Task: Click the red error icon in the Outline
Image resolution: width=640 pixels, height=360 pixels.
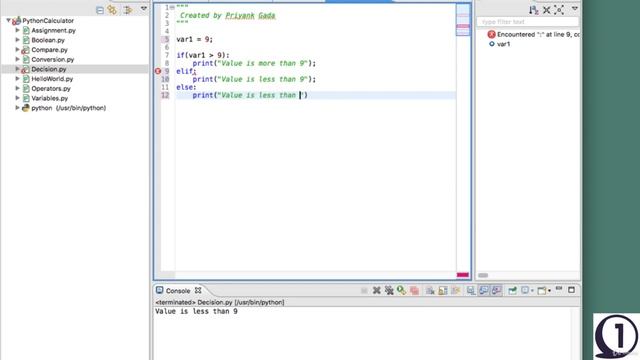Action: pyautogui.click(x=491, y=34)
